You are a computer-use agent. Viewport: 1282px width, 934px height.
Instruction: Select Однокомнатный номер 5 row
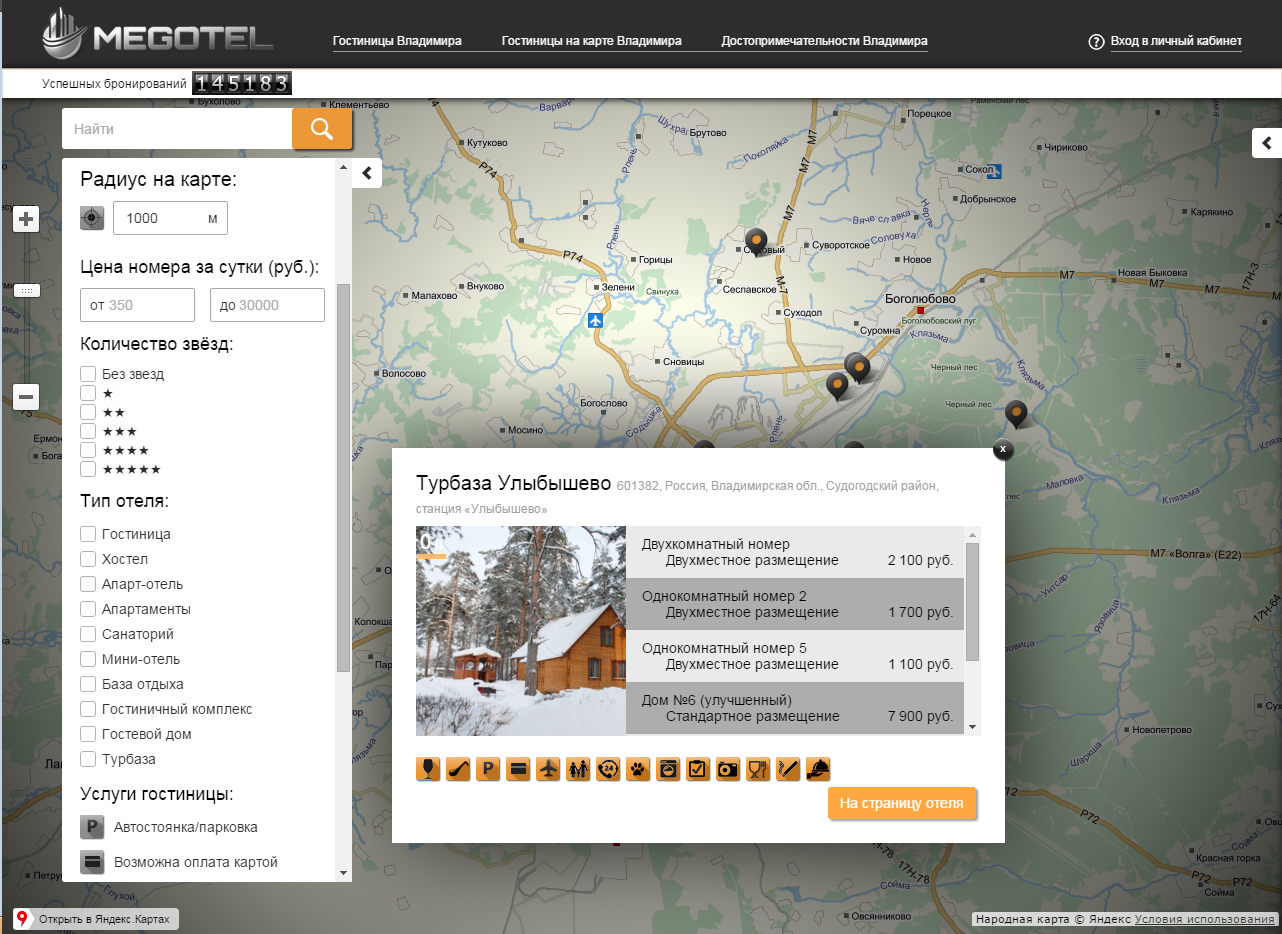coord(795,656)
